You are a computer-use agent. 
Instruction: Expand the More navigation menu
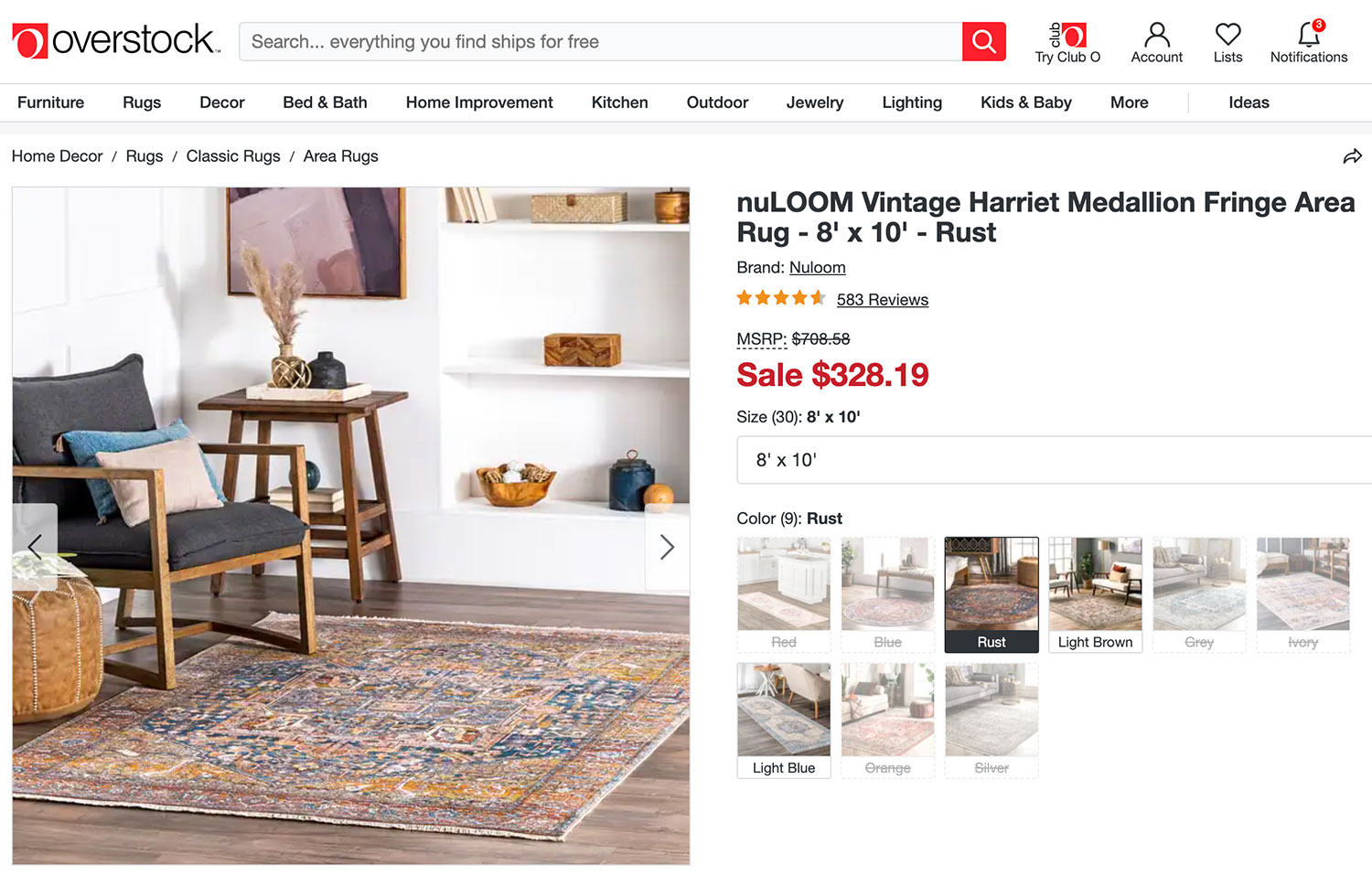[1129, 102]
